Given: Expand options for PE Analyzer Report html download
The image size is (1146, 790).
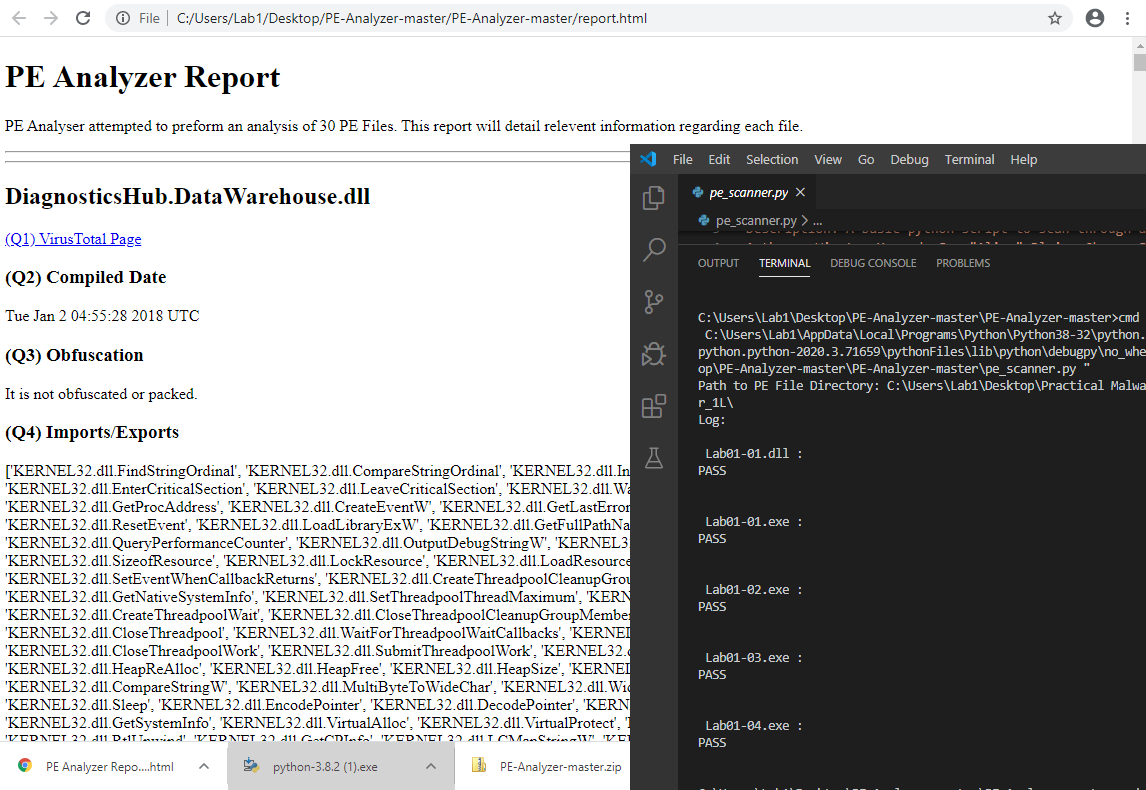Looking at the screenshot, I should [204, 766].
